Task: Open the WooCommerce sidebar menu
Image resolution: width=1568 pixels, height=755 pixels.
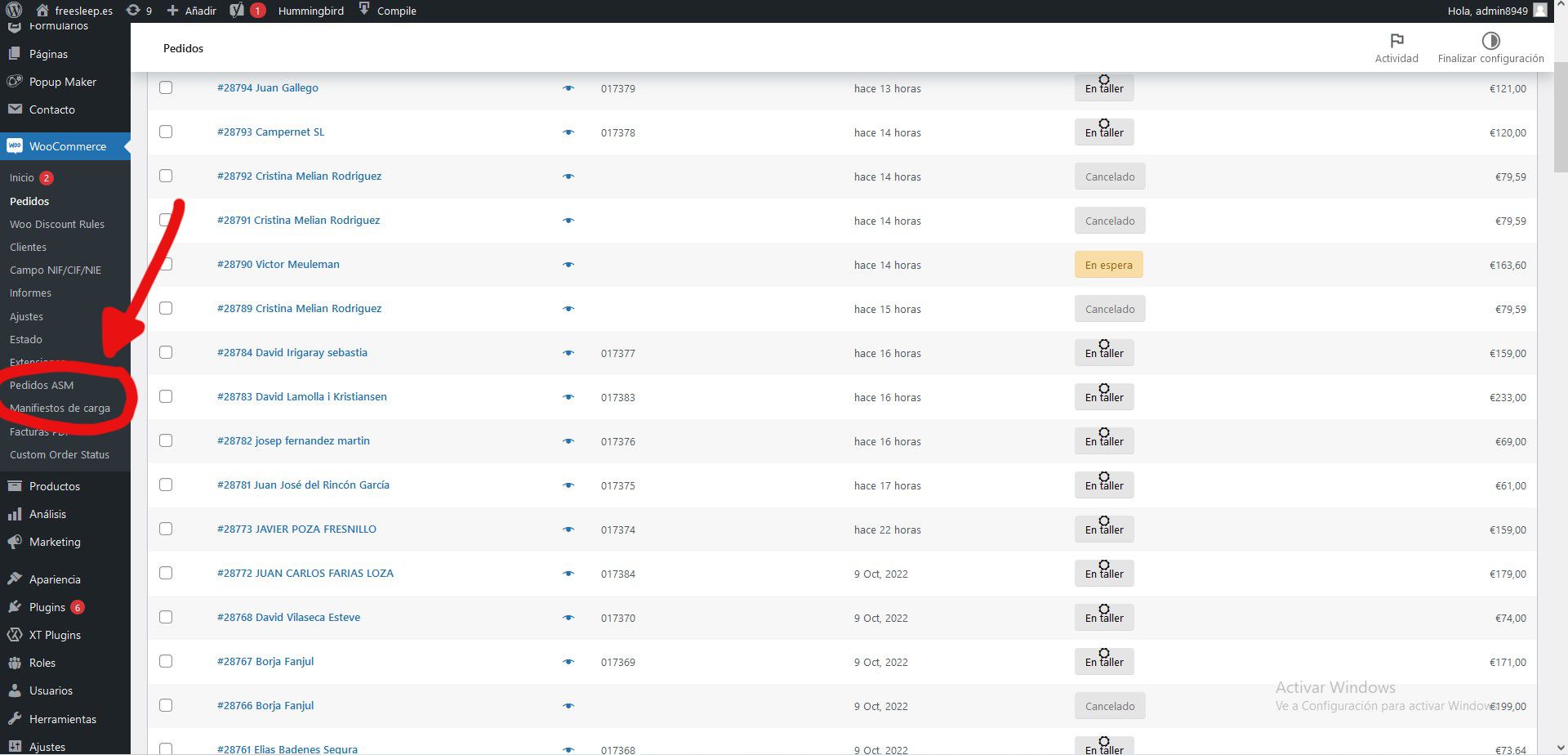Action: click(65, 146)
